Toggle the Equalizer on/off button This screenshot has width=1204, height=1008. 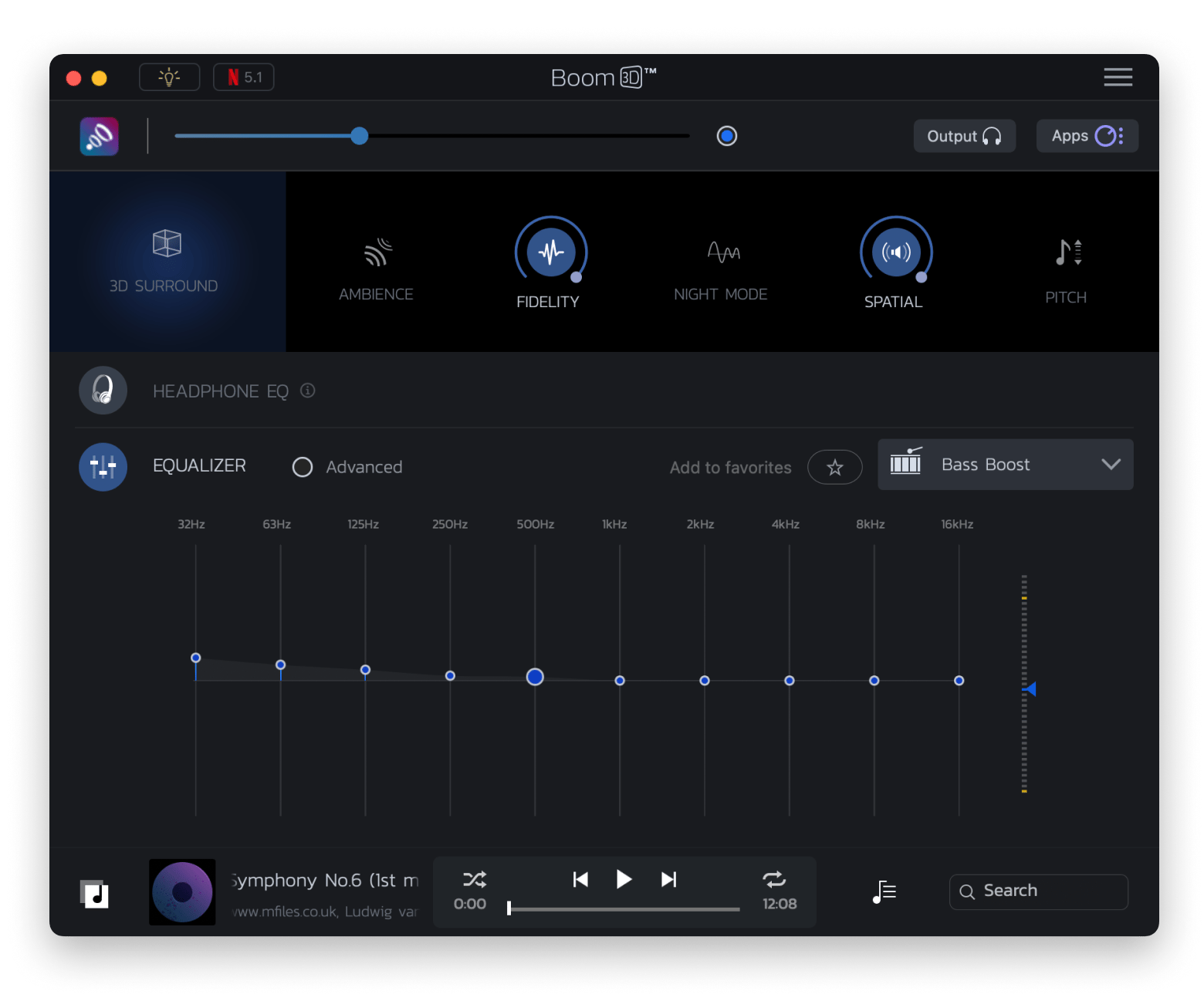[x=103, y=467]
